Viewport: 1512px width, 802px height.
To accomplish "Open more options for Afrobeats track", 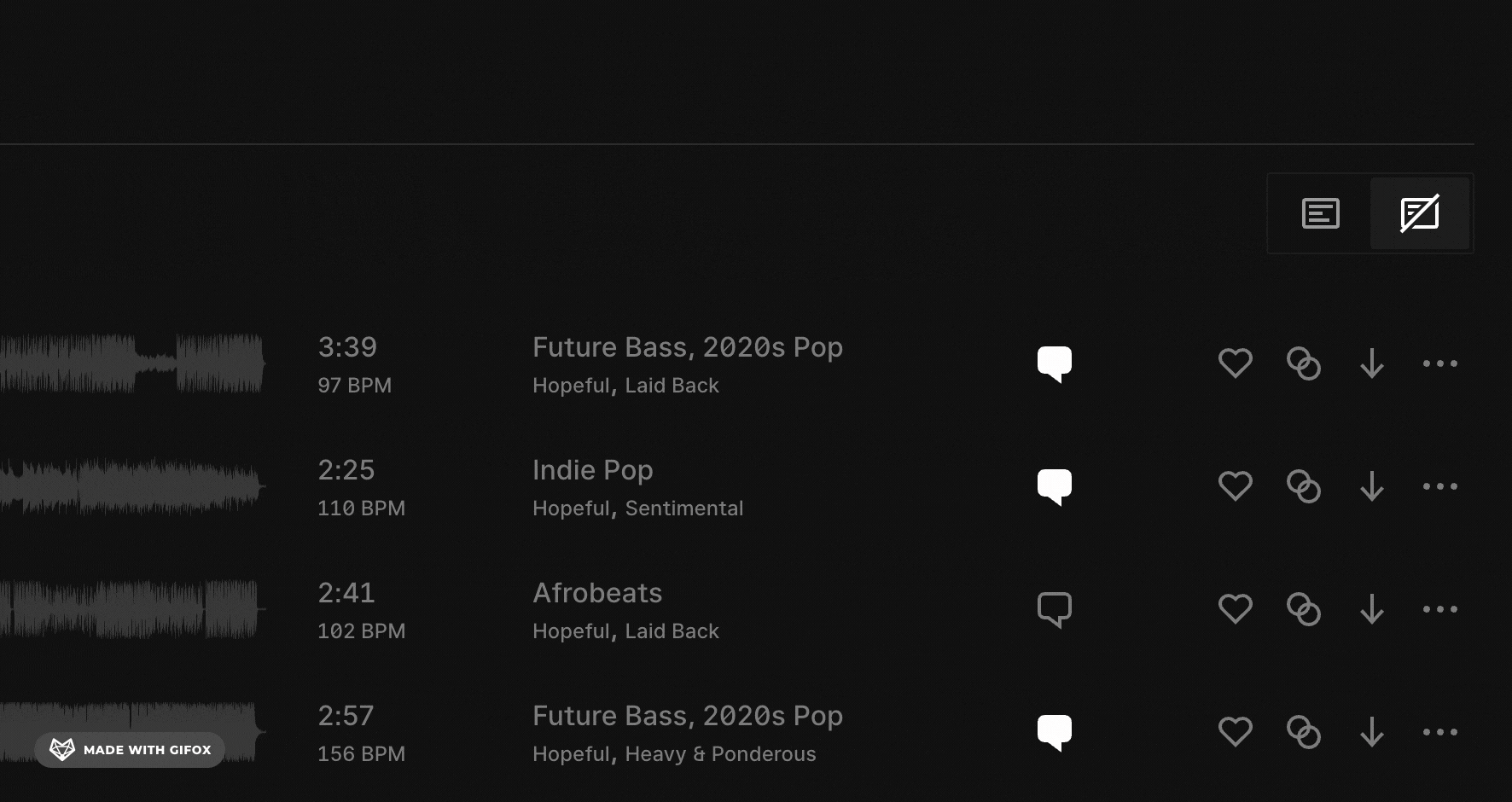I will 1439,609.
